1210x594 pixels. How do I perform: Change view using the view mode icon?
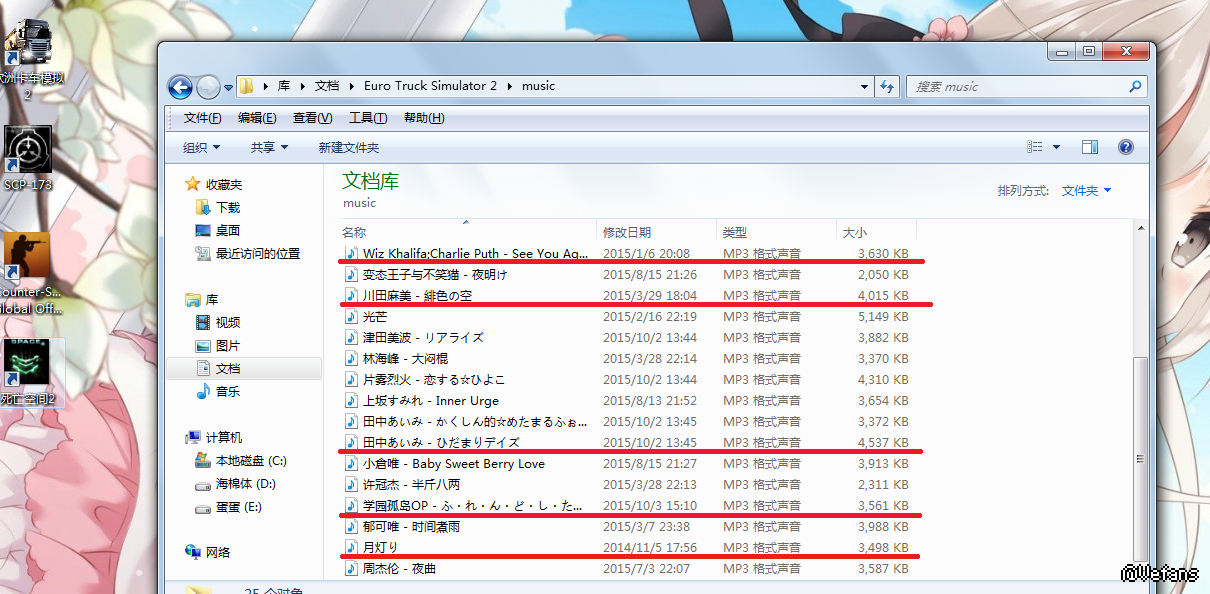coord(1035,147)
